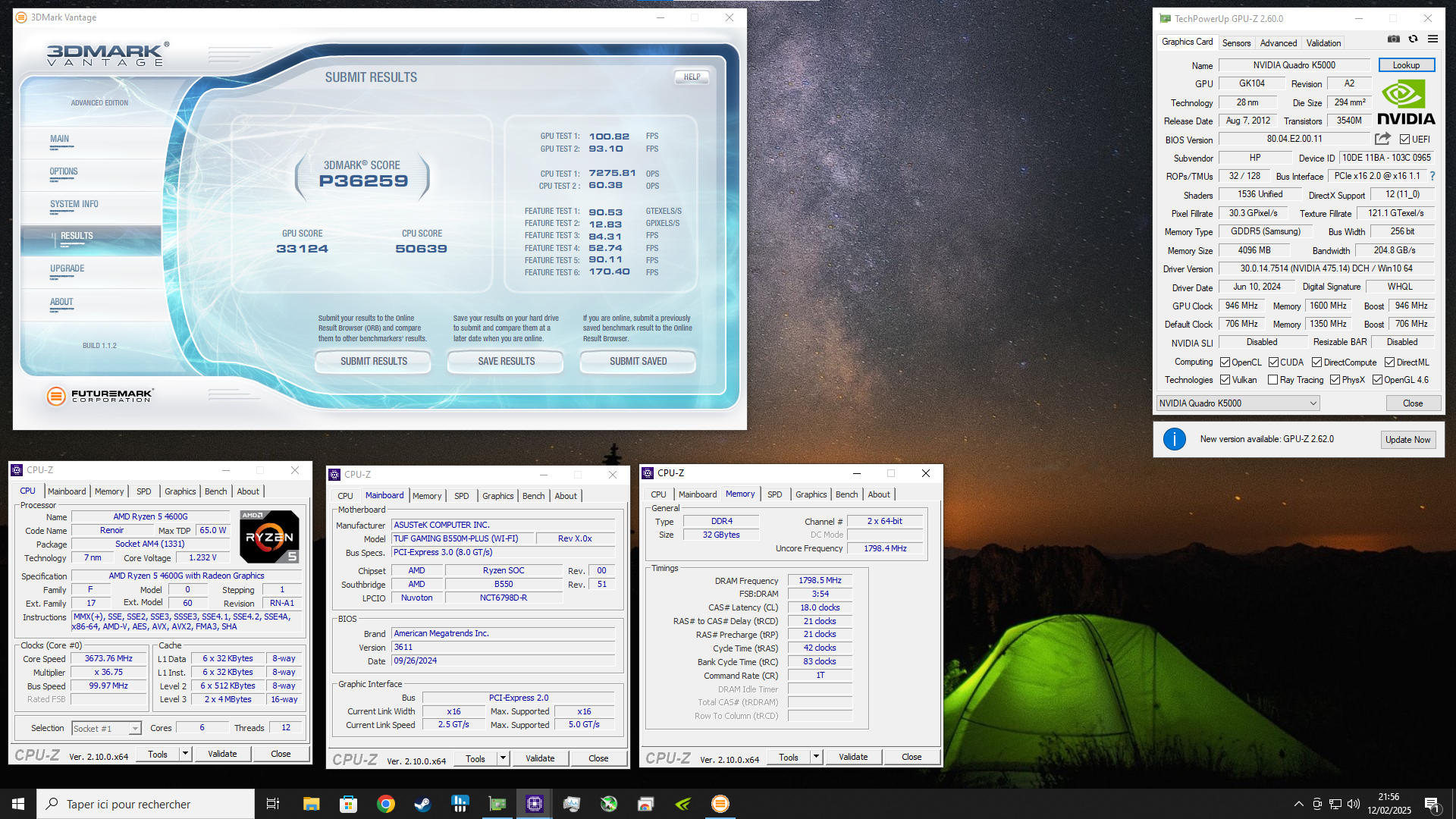Click the HELP button in 3DMark
The image size is (1456, 819).
[x=692, y=77]
